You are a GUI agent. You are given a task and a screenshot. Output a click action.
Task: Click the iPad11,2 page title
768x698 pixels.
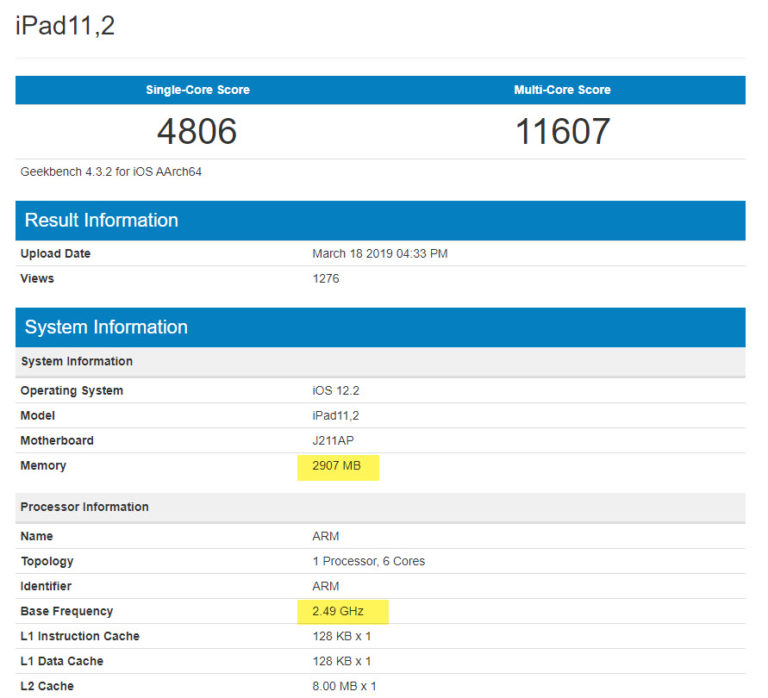65,26
